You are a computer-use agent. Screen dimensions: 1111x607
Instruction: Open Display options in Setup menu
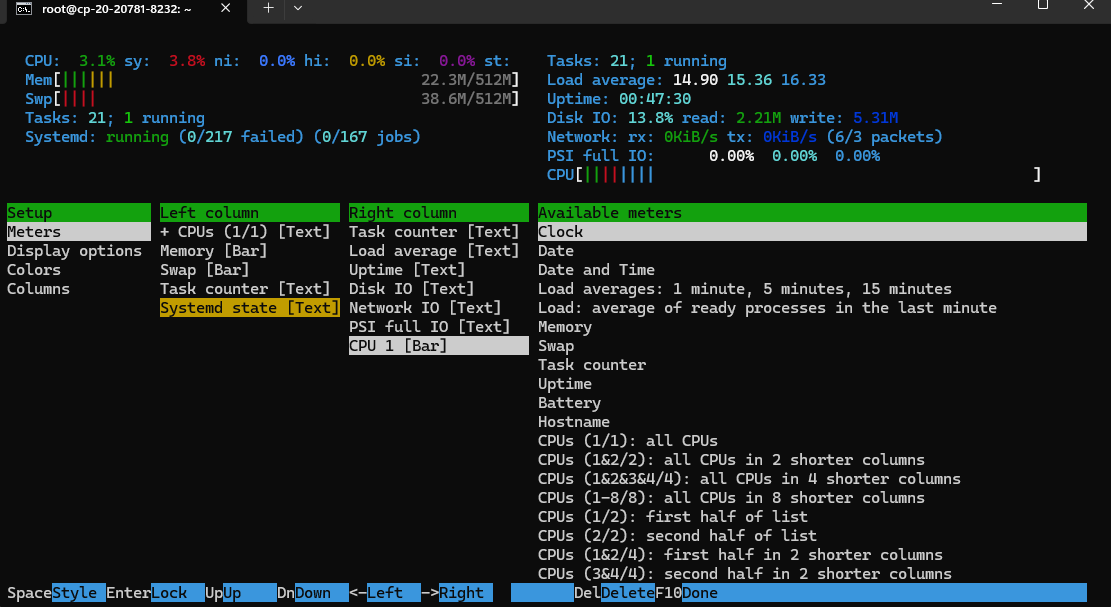[x=74, y=251]
